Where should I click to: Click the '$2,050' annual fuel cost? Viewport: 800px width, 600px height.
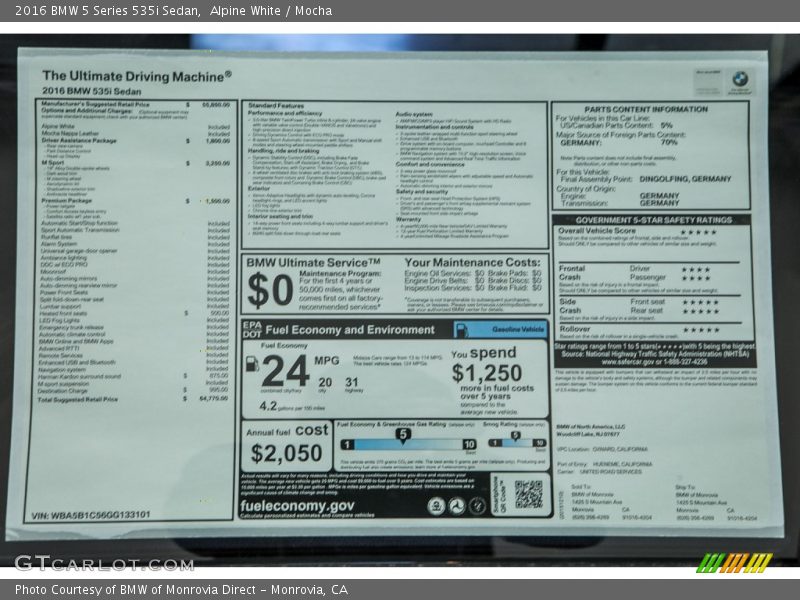click(x=286, y=453)
